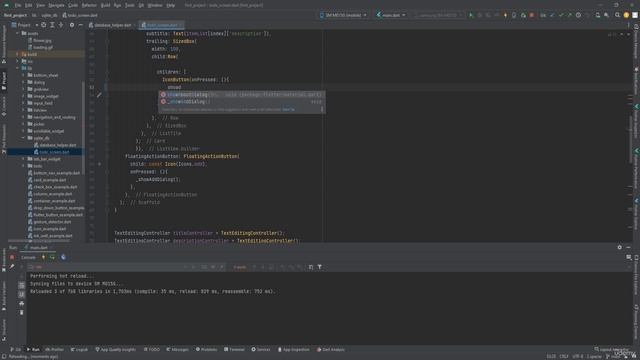Click the Select Opened File target icon

(x=44, y=25)
